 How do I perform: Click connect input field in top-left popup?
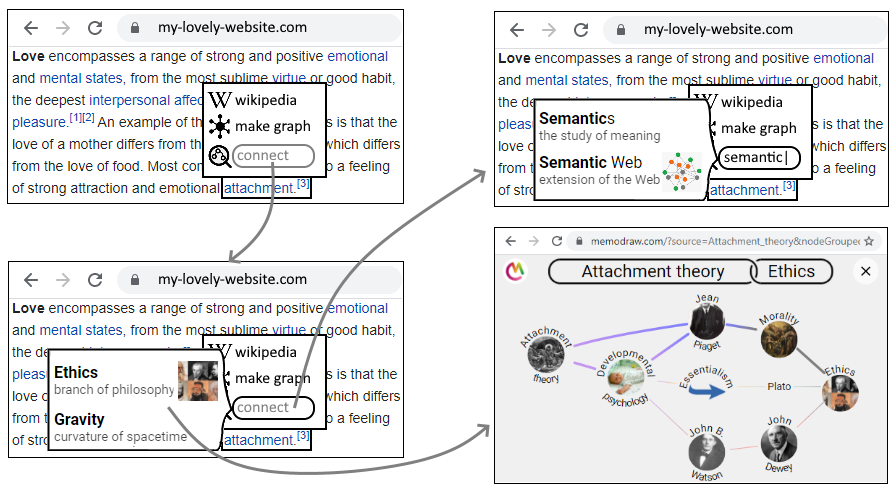[273, 155]
